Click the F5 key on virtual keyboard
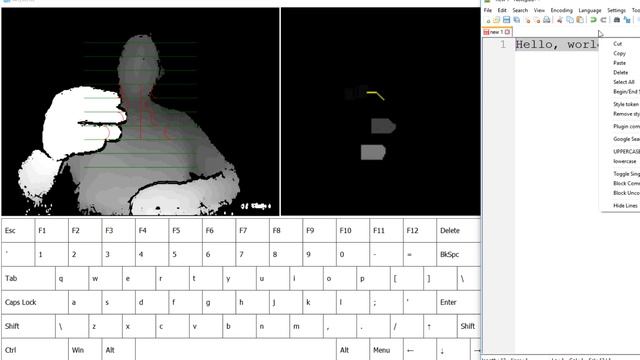Image resolution: width=640 pixels, height=360 pixels. (x=185, y=231)
